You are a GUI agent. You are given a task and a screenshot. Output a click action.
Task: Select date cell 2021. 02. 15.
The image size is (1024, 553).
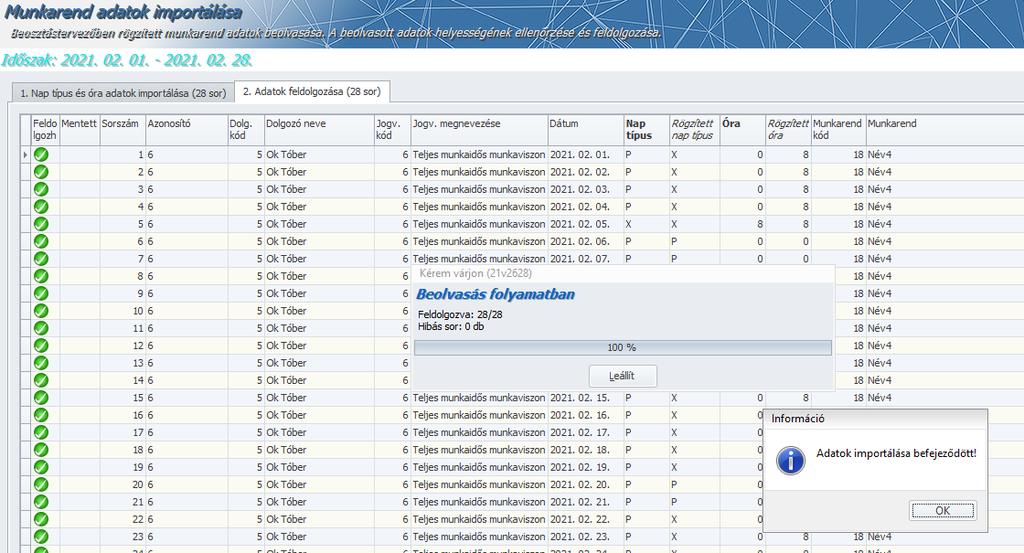[x=586, y=398]
